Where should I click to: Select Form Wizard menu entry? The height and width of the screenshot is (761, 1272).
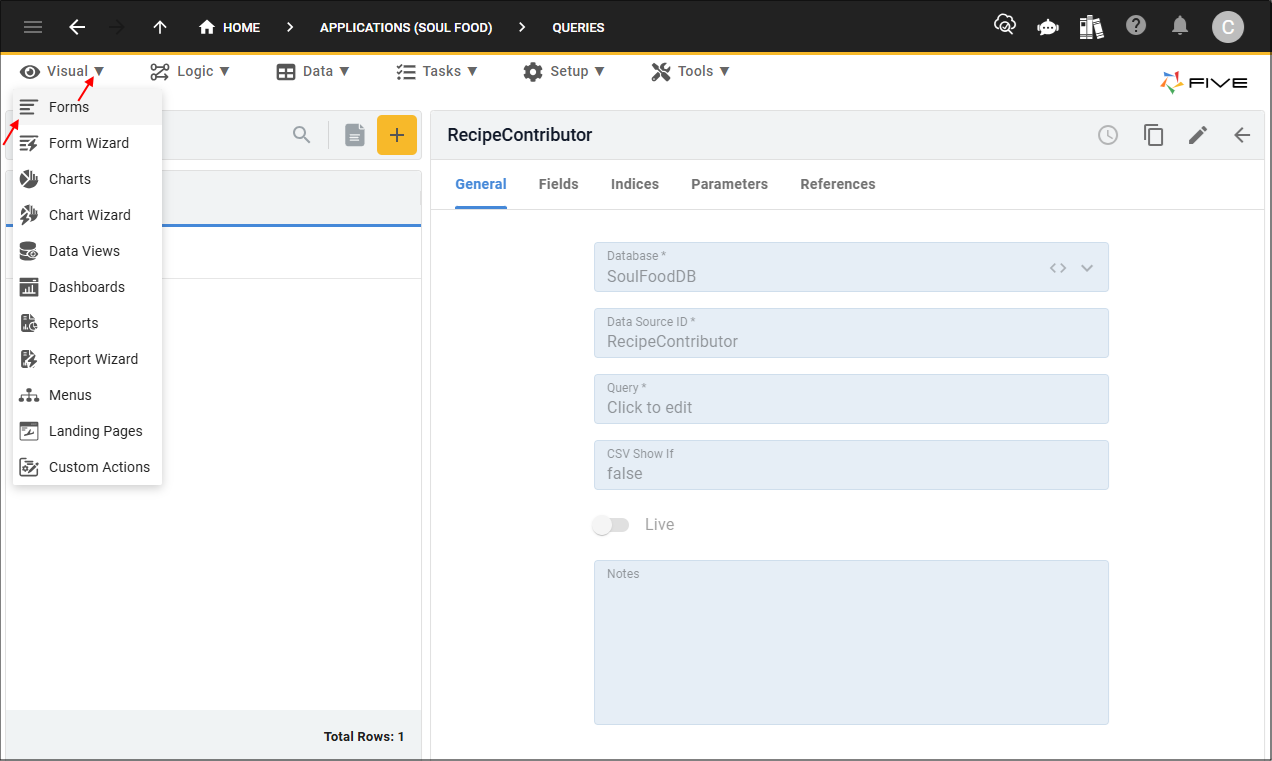pos(87,143)
